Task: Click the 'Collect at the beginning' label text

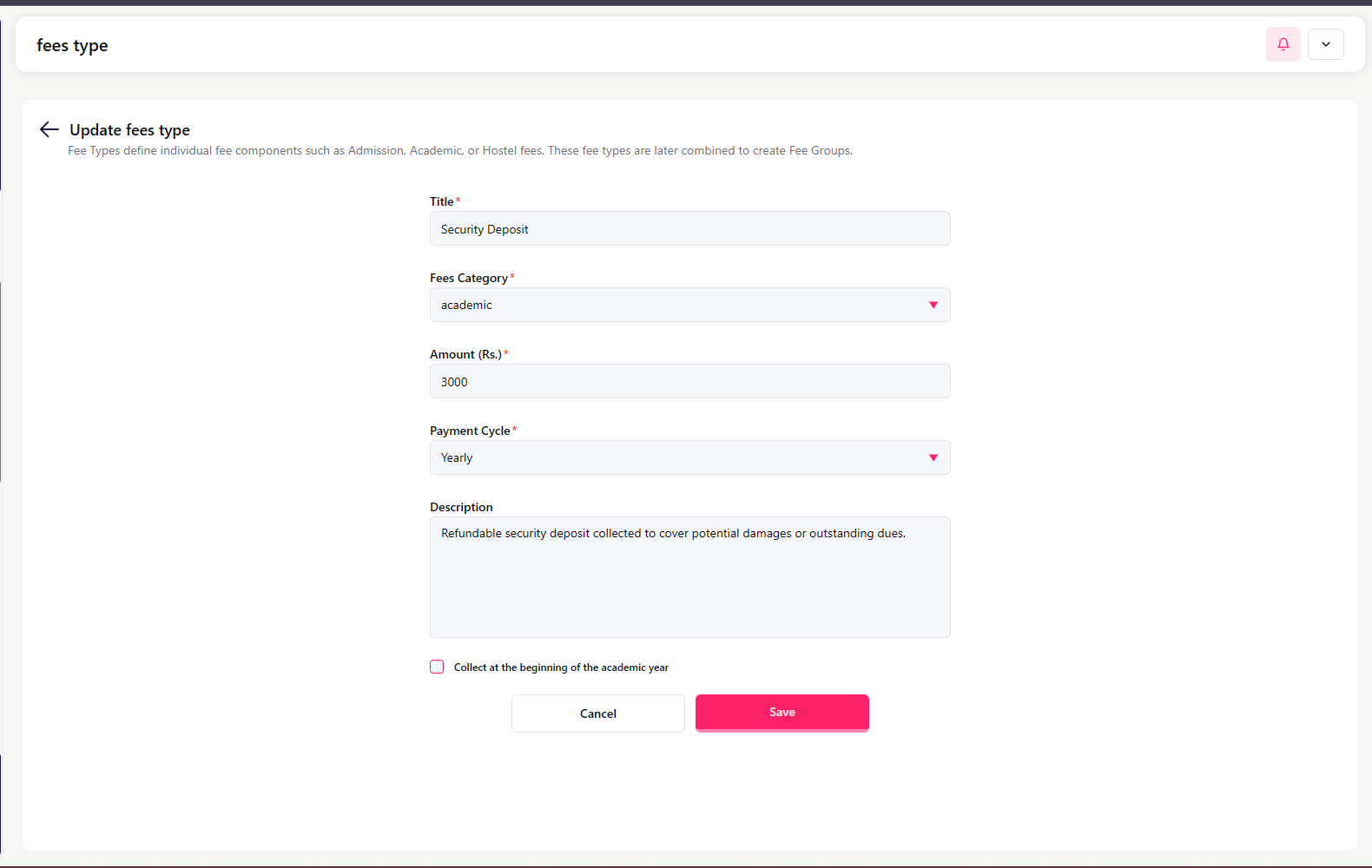Action: click(x=561, y=667)
